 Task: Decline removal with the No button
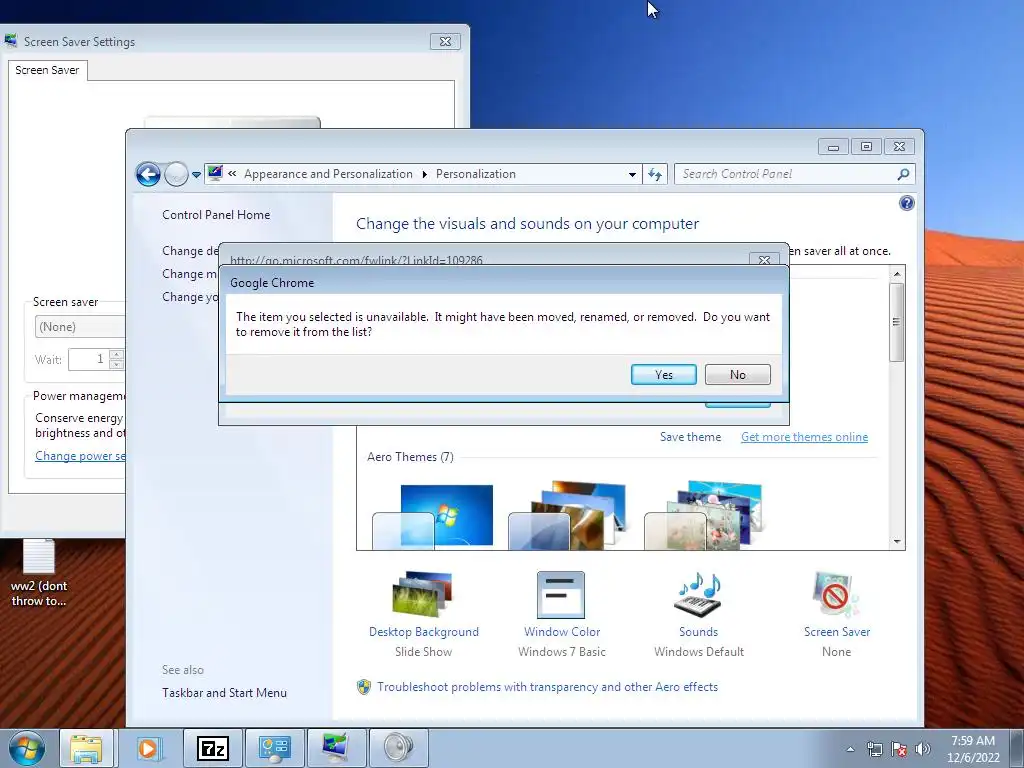(737, 374)
